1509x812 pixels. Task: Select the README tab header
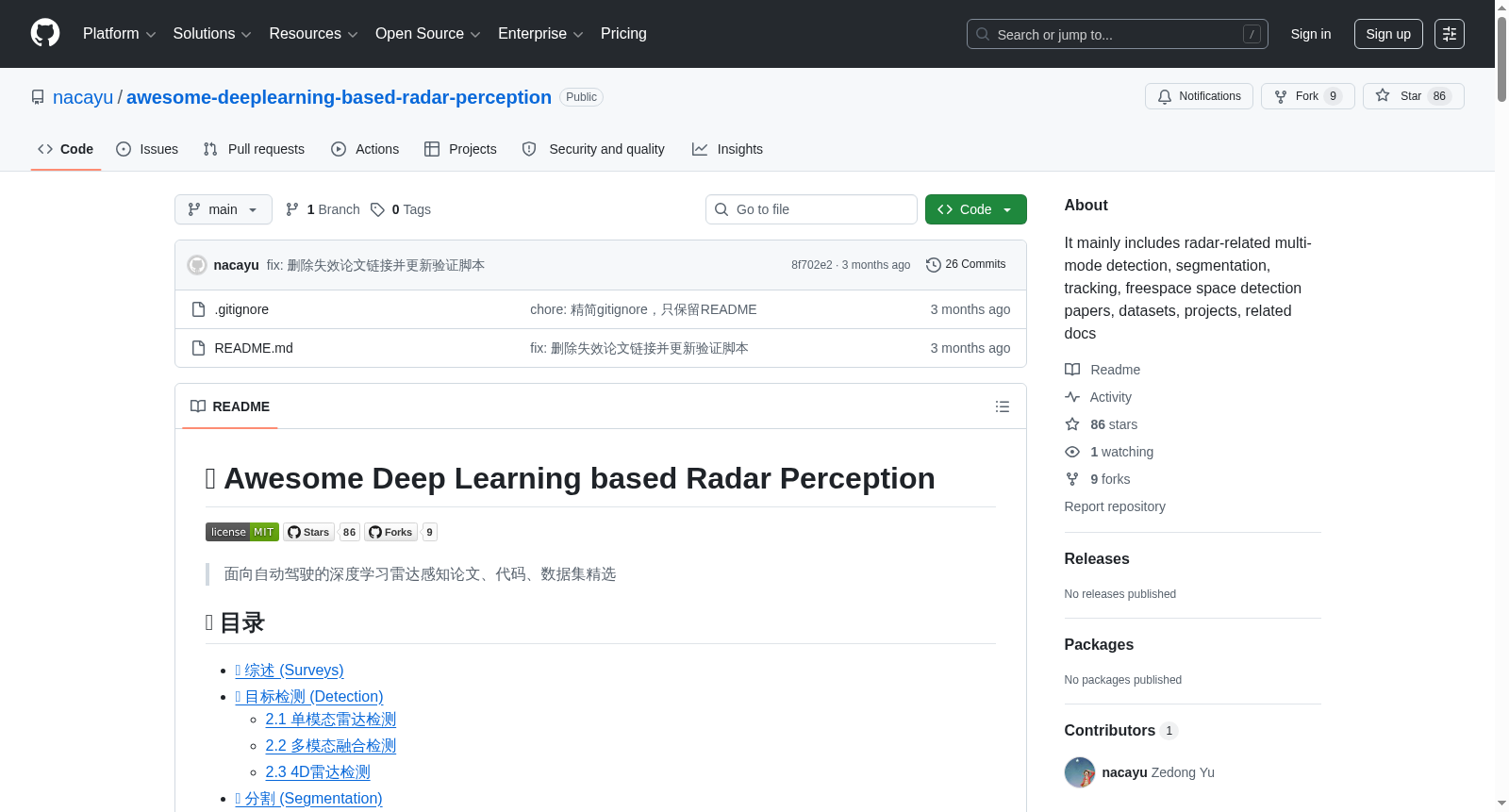230,406
